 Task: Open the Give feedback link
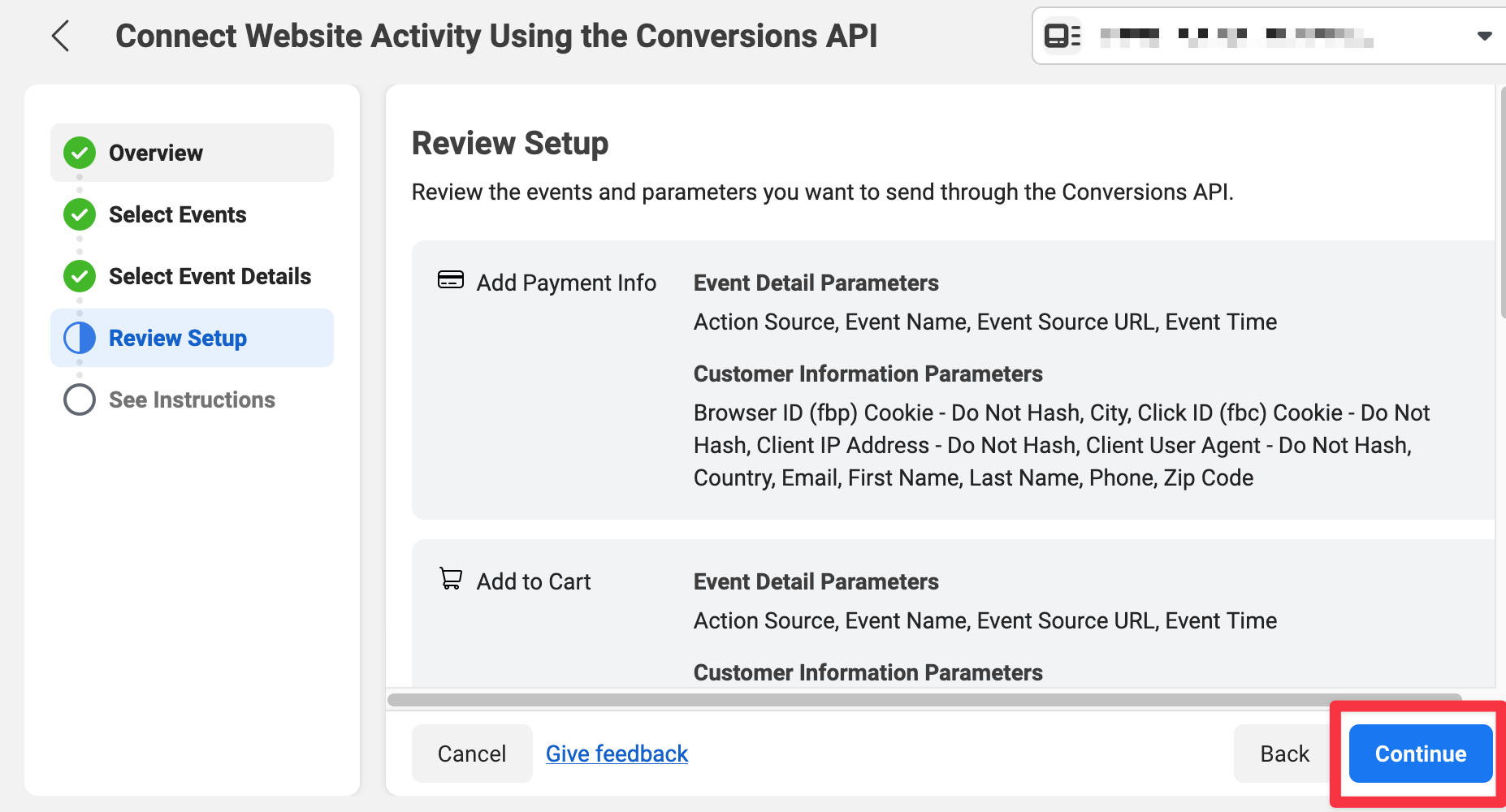pyautogui.click(x=617, y=754)
